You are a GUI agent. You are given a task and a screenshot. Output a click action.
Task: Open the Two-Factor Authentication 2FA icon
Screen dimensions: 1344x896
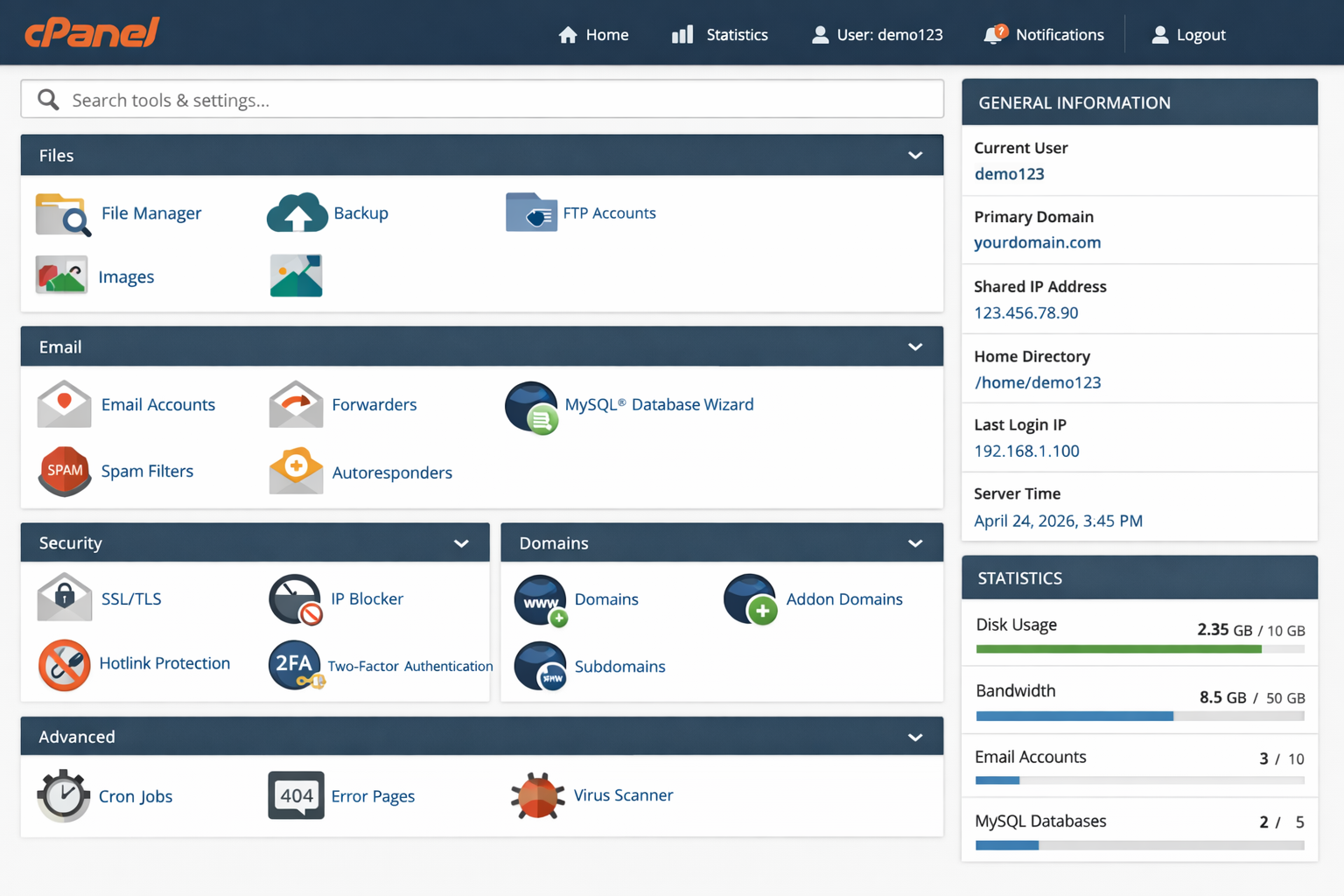pos(296,666)
